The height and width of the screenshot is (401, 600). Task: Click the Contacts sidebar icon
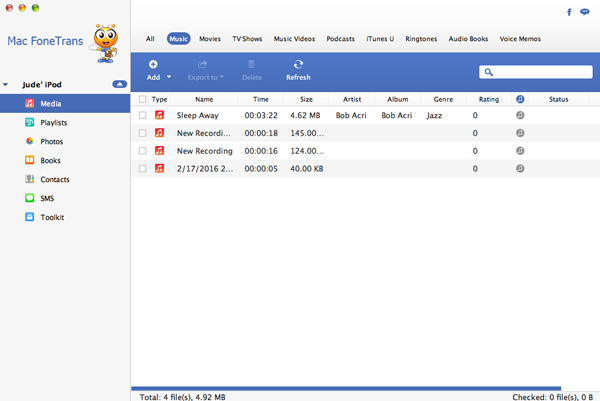tap(29, 179)
